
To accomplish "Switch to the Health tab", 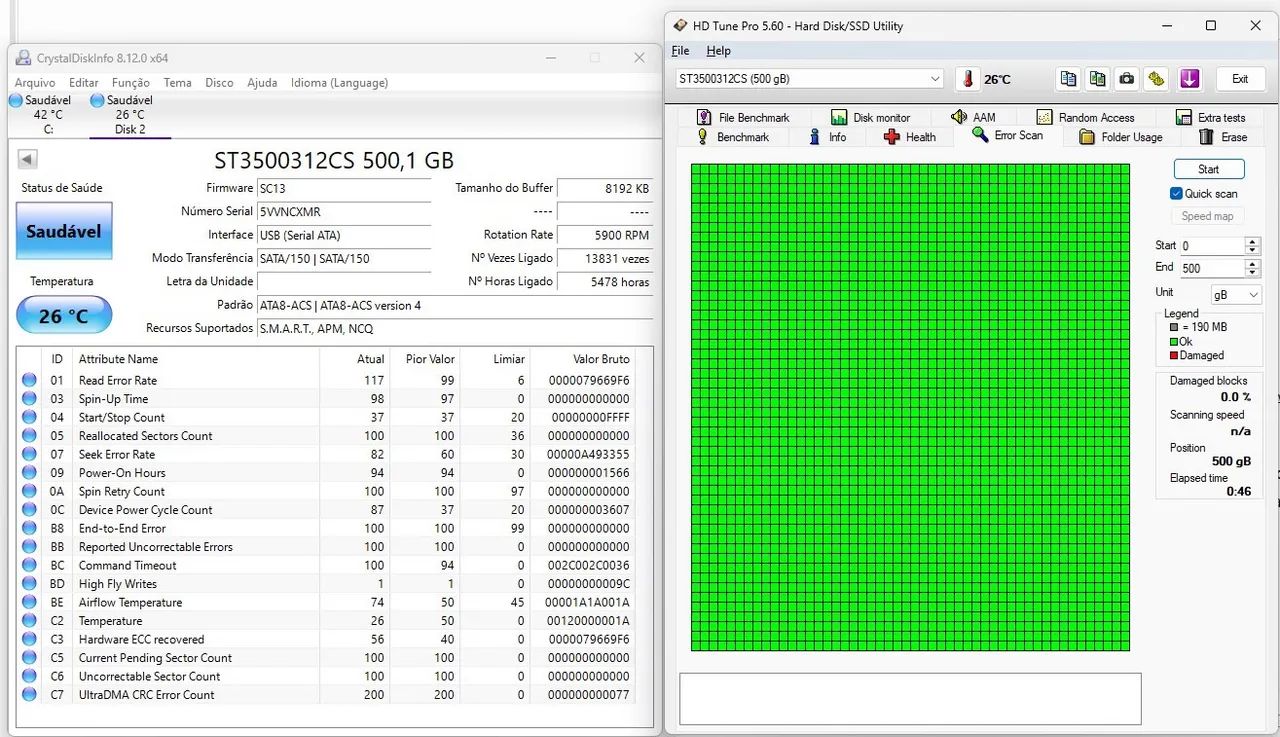I will 909,137.
